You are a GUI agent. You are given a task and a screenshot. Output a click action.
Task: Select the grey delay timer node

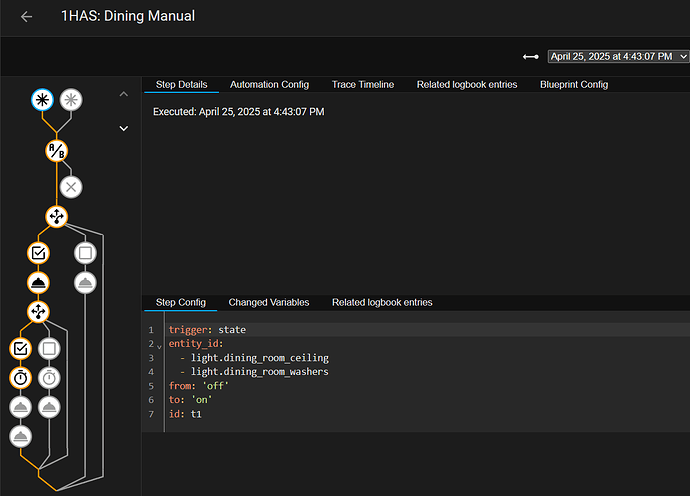(49, 378)
